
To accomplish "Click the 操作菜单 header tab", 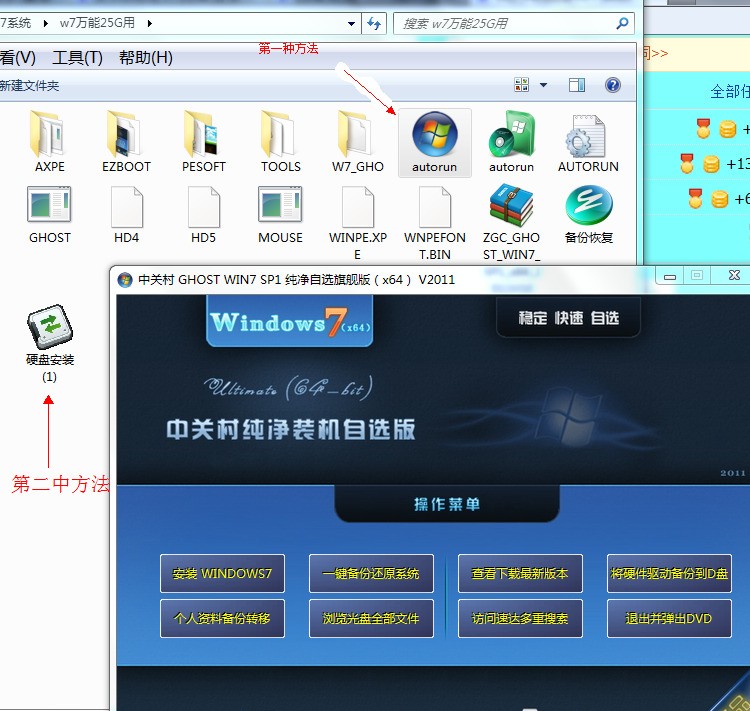I will pos(447,504).
